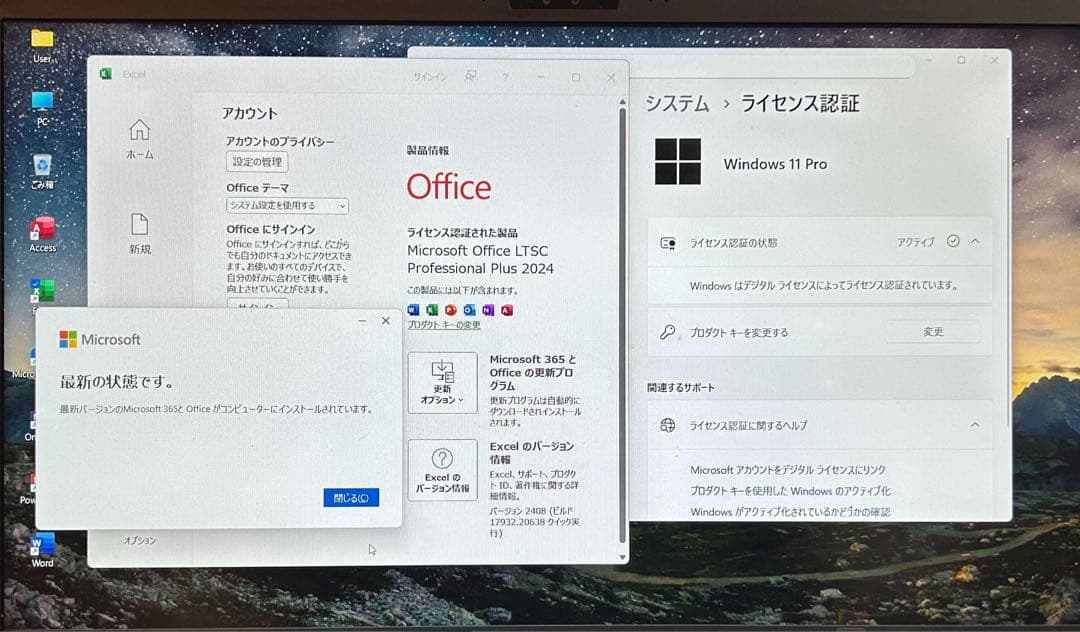Select the Excel icon in product information
The width and height of the screenshot is (1080, 632).
pos(432,310)
